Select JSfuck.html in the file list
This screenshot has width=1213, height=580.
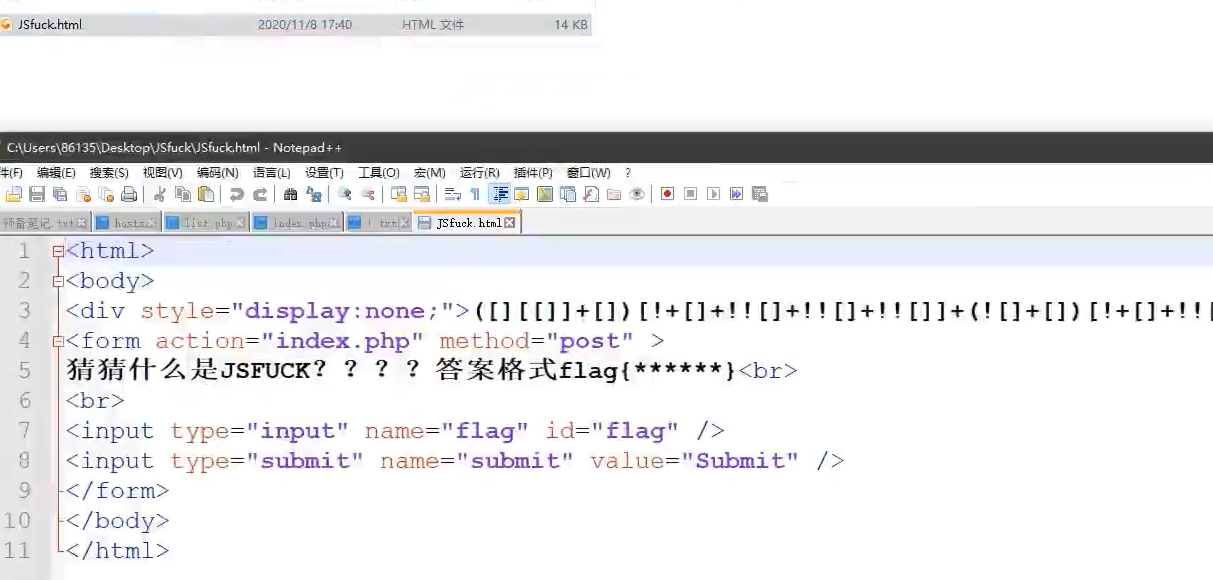point(50,24)
